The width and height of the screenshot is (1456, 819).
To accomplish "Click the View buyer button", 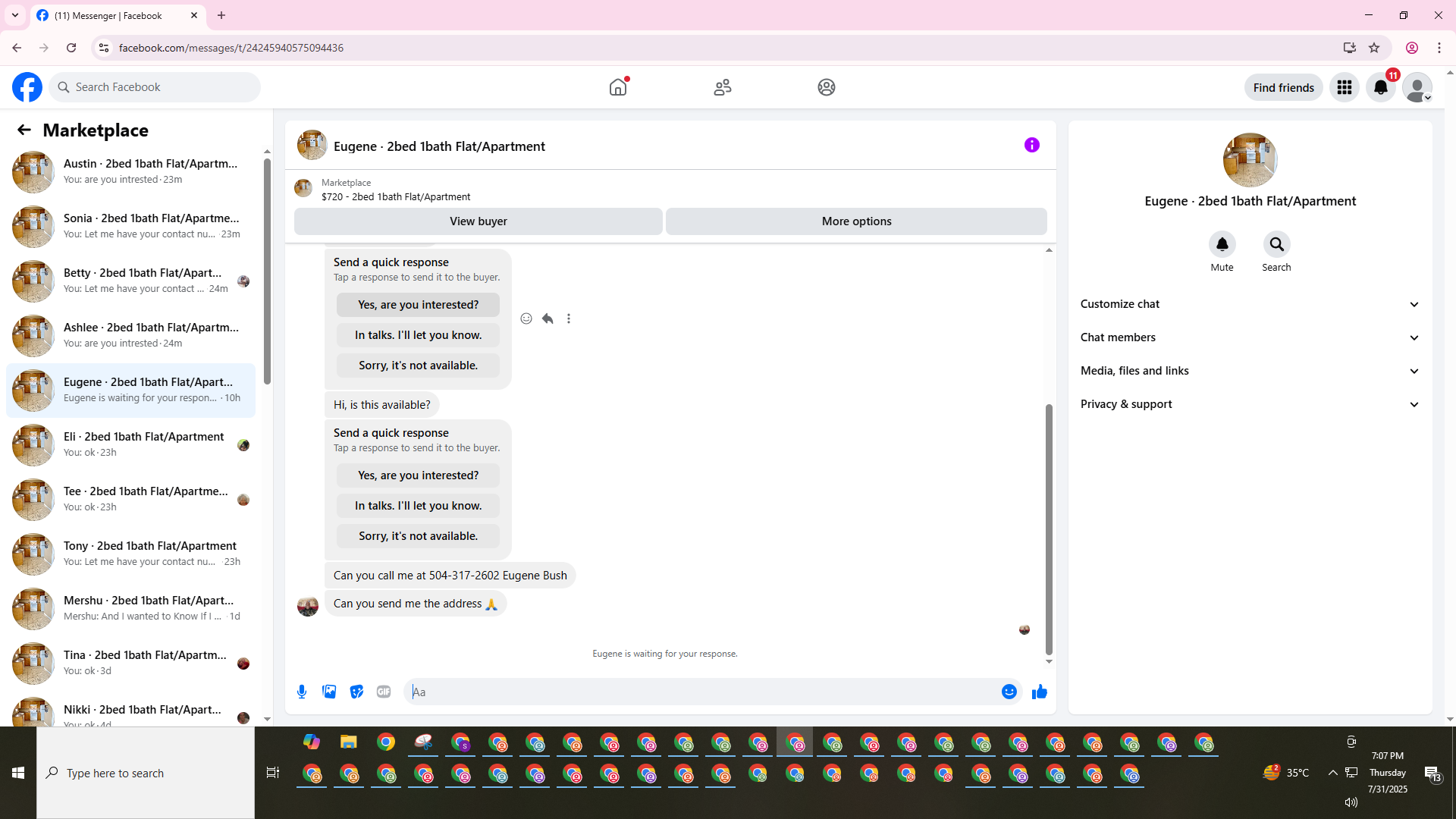I will pos(478,221).
